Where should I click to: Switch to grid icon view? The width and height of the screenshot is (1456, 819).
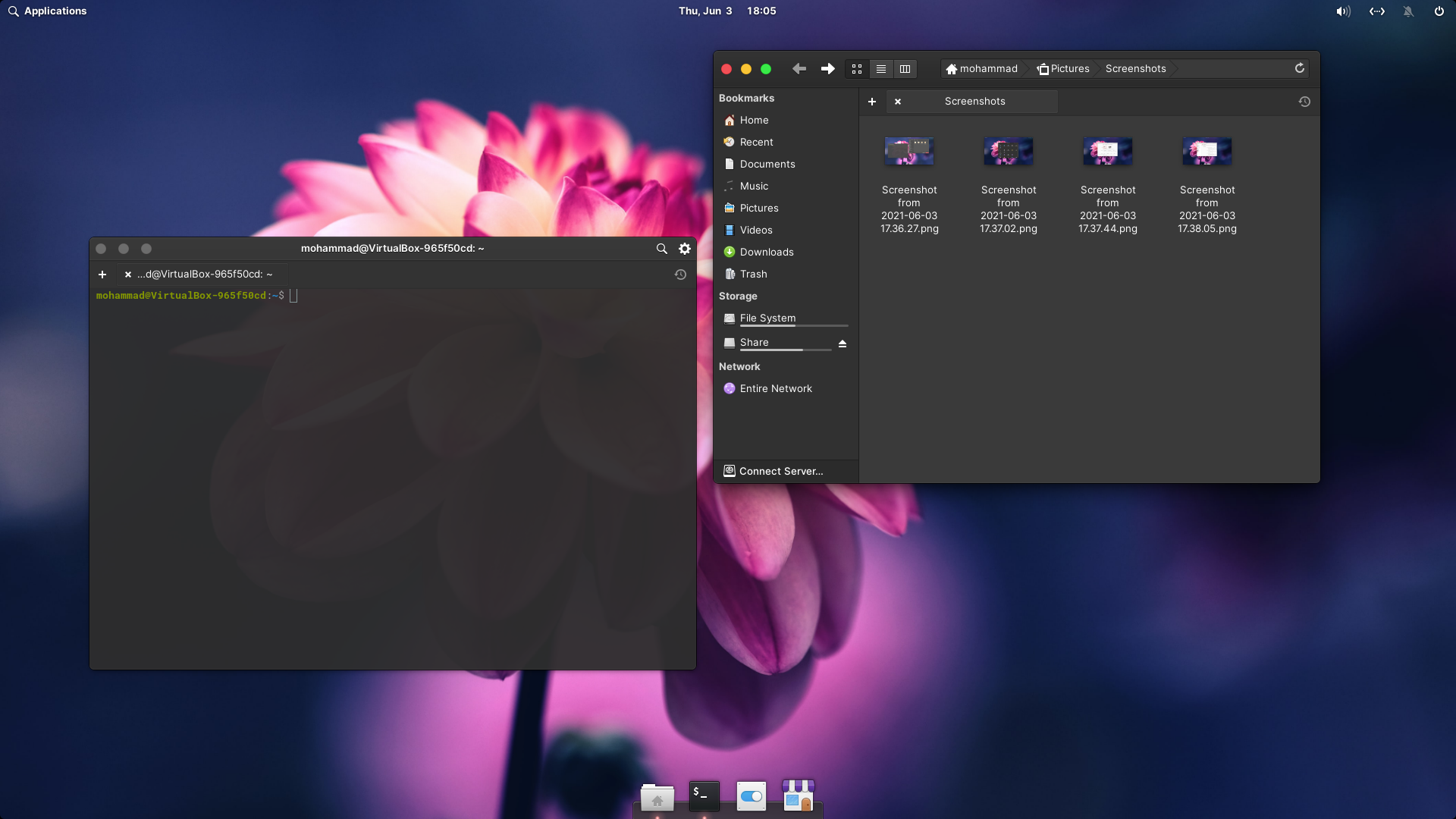857,69
